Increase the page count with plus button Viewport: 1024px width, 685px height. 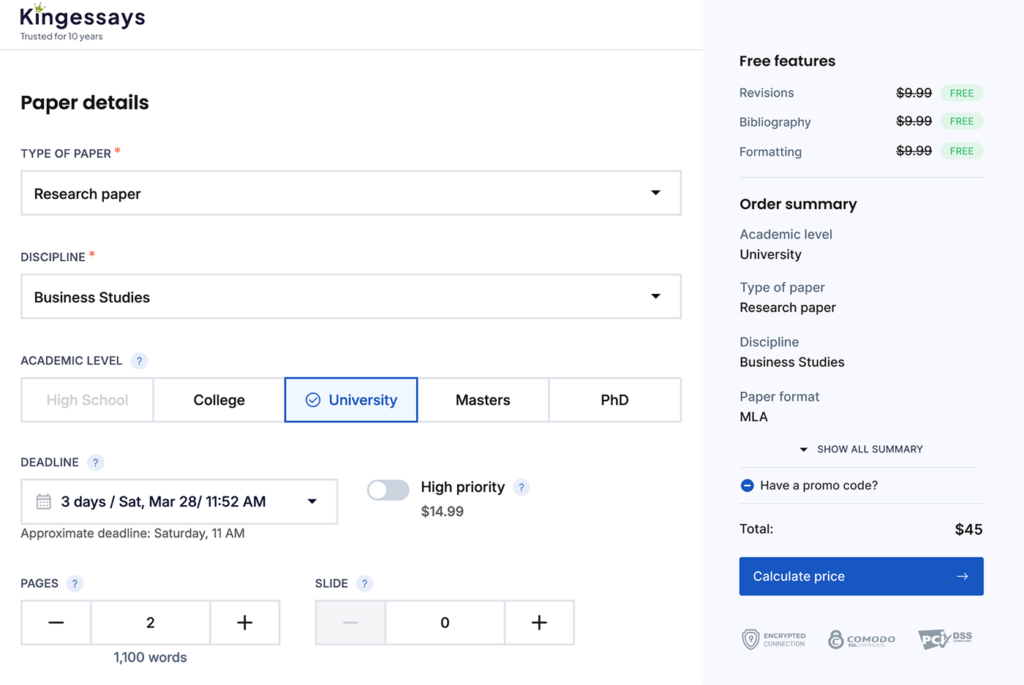point(245,623)
